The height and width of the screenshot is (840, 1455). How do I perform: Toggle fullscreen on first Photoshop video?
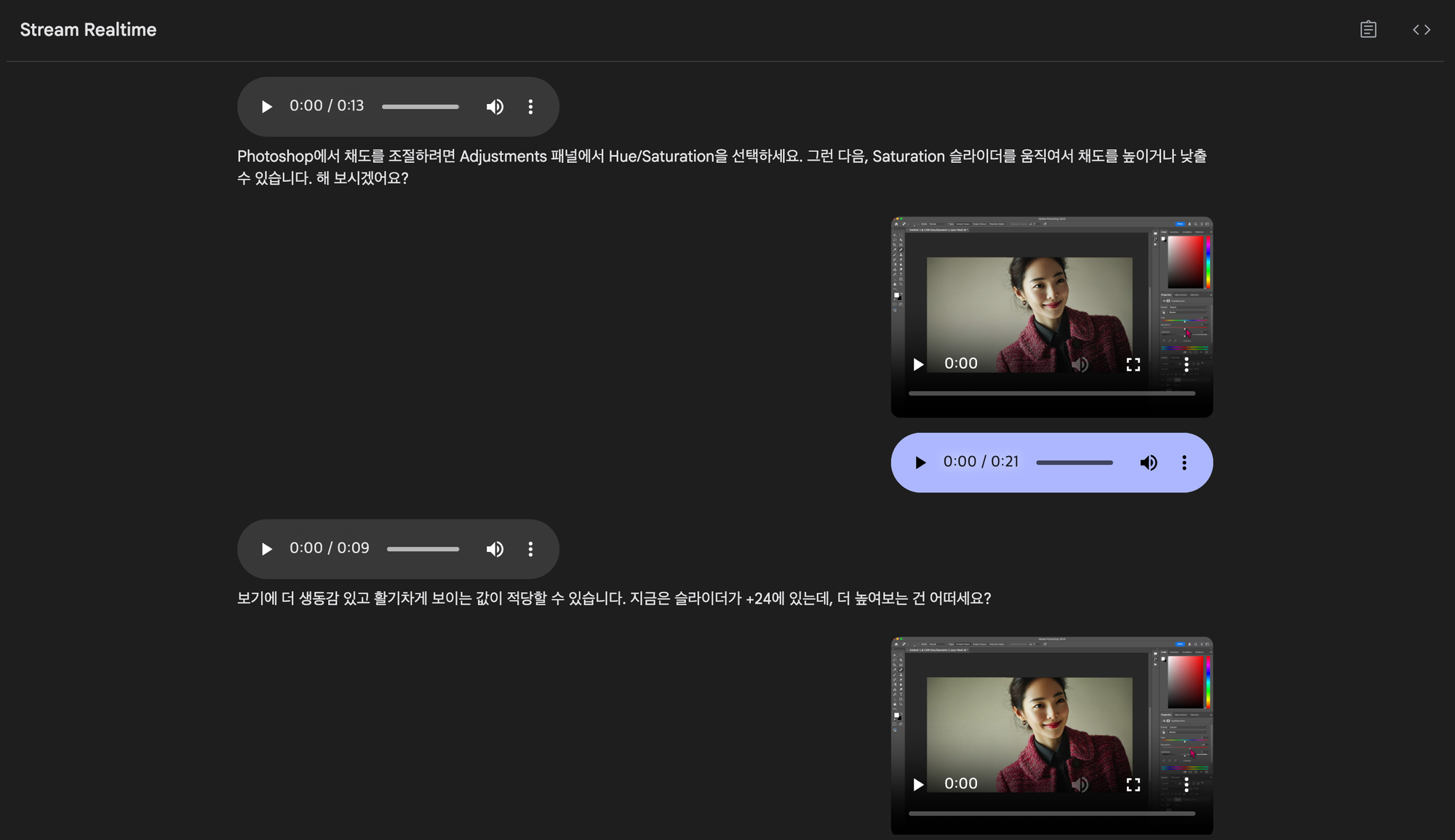[1133, 364]
